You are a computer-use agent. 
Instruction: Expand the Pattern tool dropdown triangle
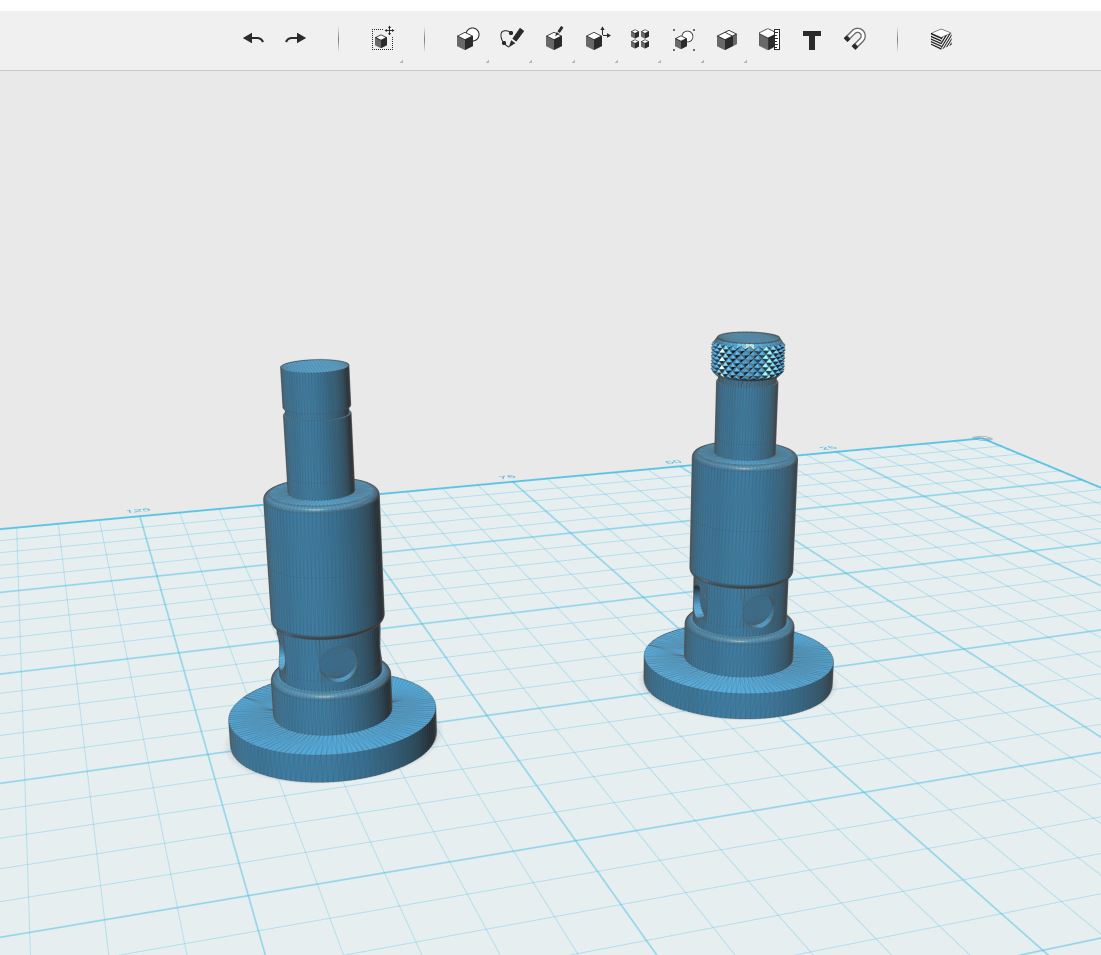[659, 62]
